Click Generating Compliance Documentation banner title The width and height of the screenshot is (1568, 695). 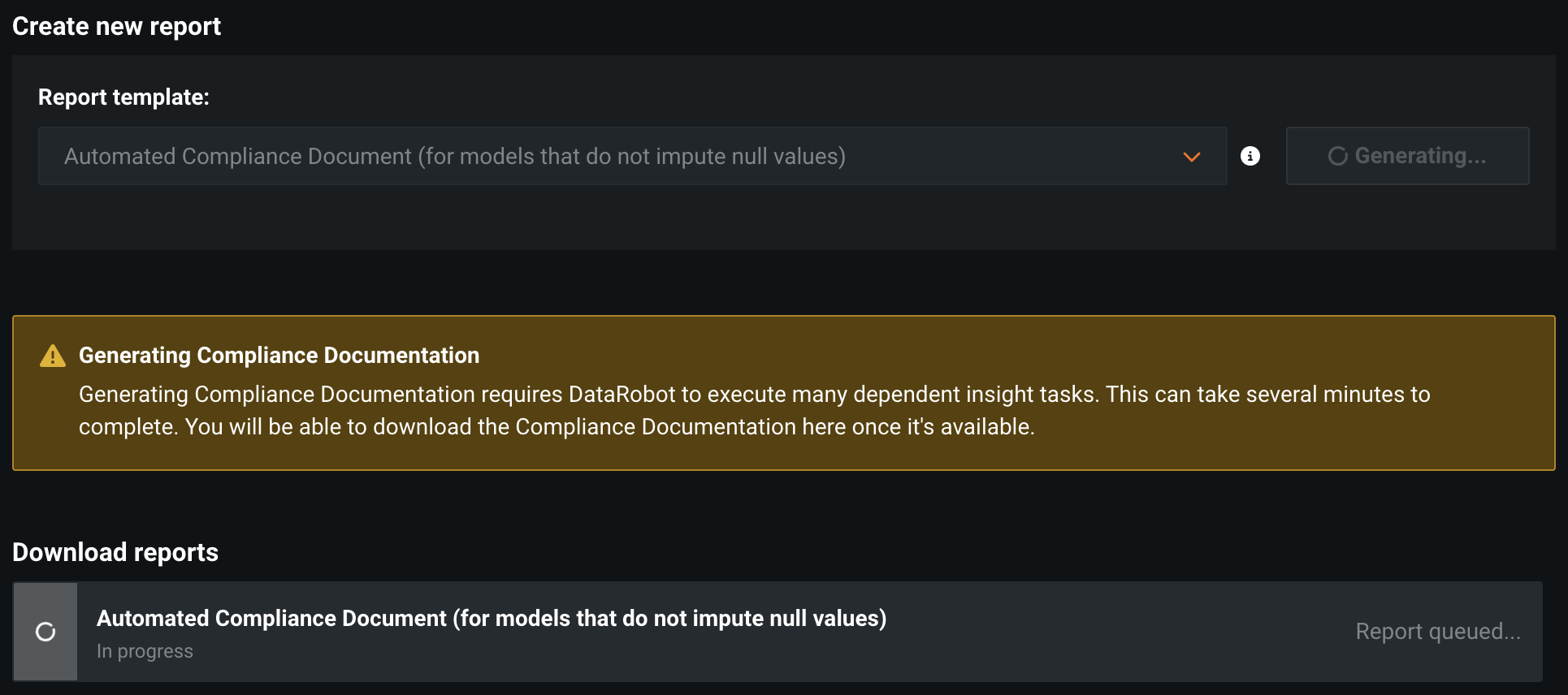pyautogui.click(x=279, y=356)
